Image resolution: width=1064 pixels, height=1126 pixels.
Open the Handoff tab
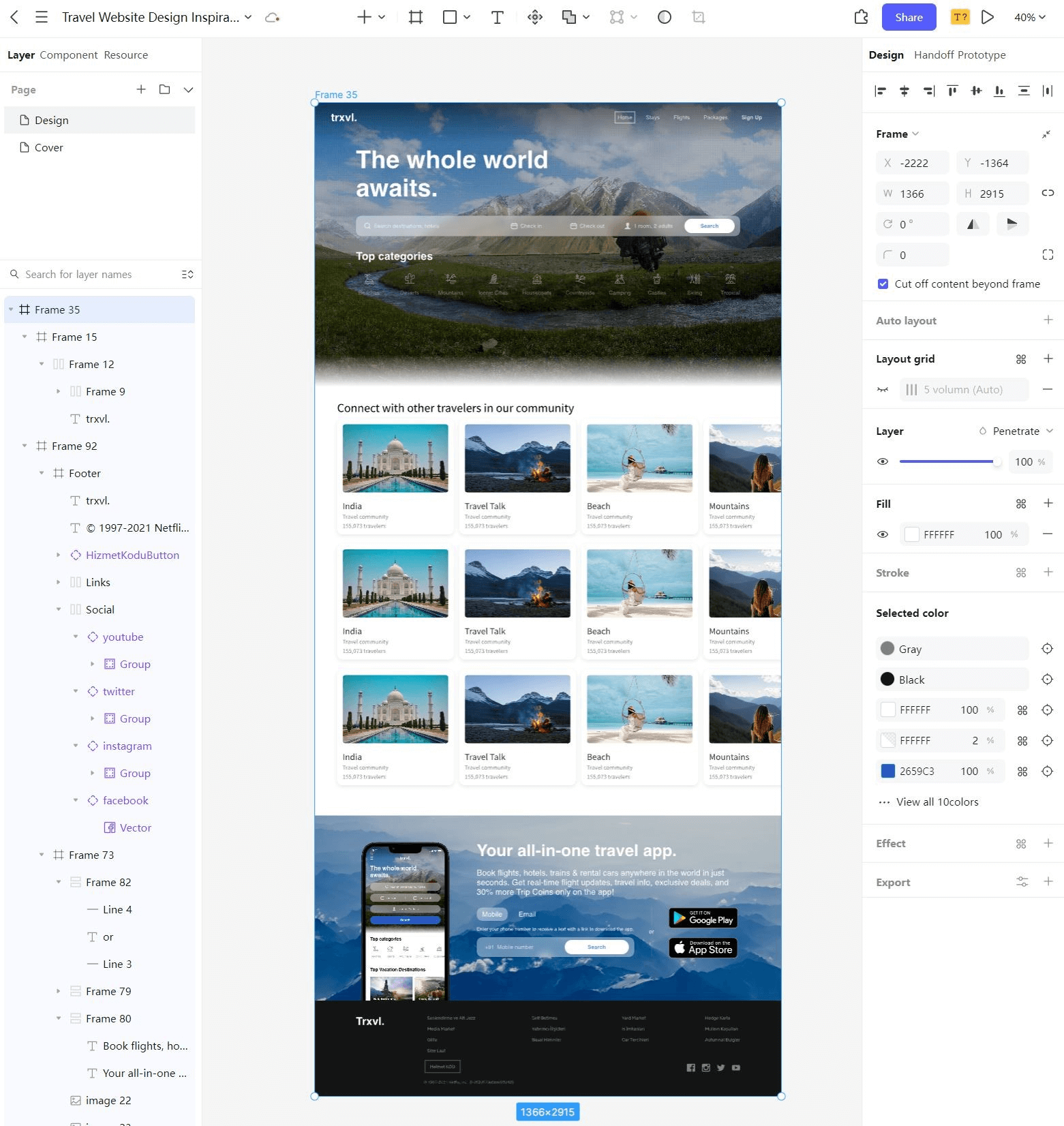(936, 55)
